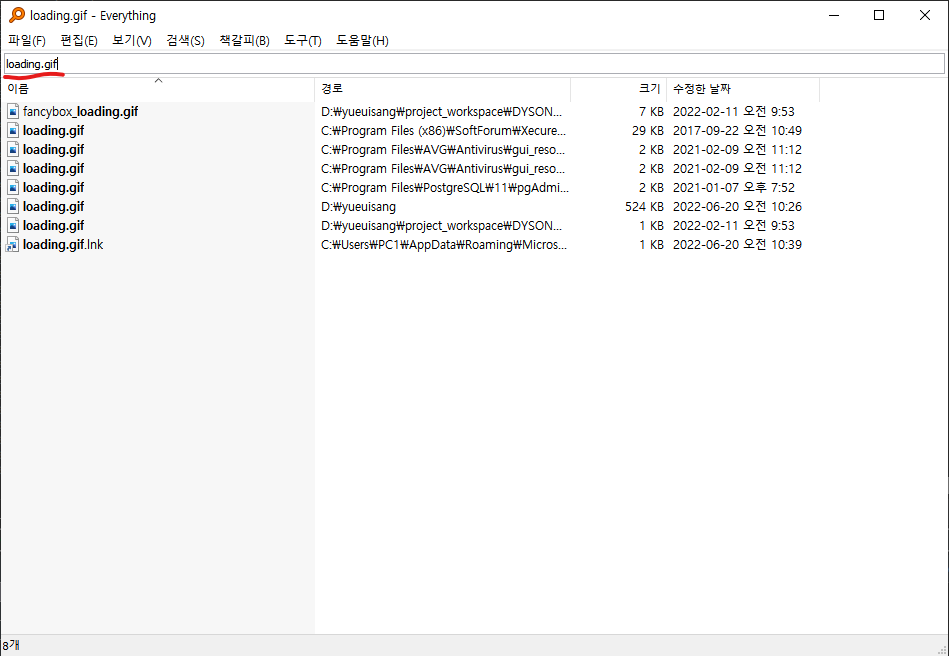Image resolution: width=949 pixels, height=656 pixels.
Task: Click the 29 KB size value
Action: click(x=648, y=131)
